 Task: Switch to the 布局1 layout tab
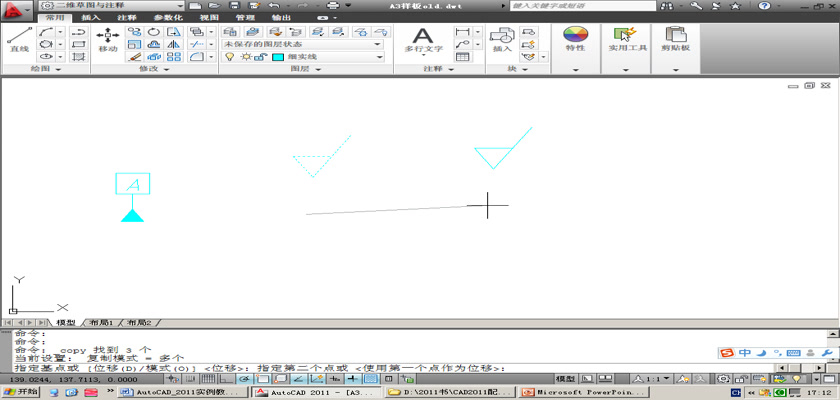[x=101, y=323]
